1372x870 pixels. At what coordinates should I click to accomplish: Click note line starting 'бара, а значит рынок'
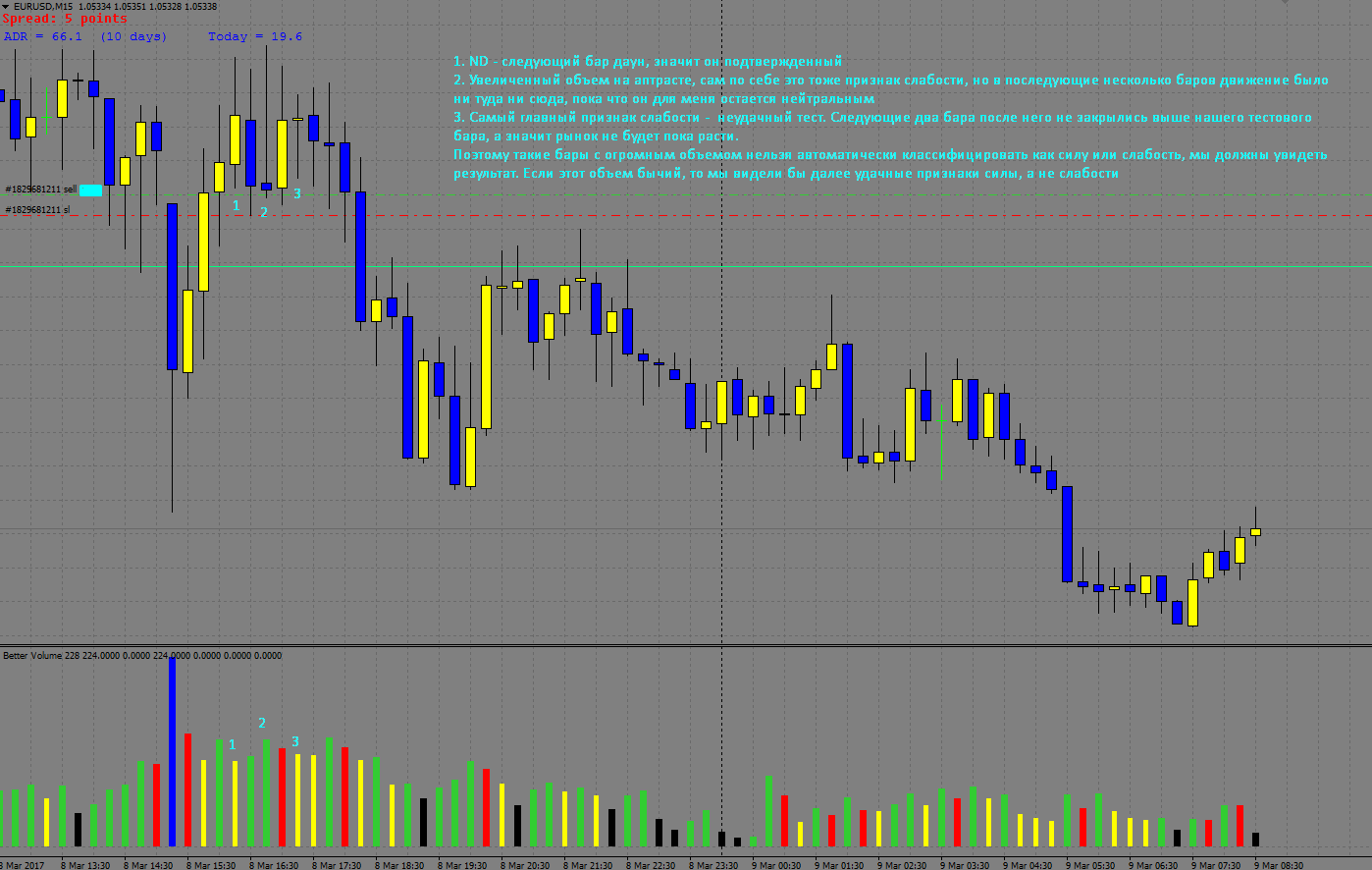[596, 136]
